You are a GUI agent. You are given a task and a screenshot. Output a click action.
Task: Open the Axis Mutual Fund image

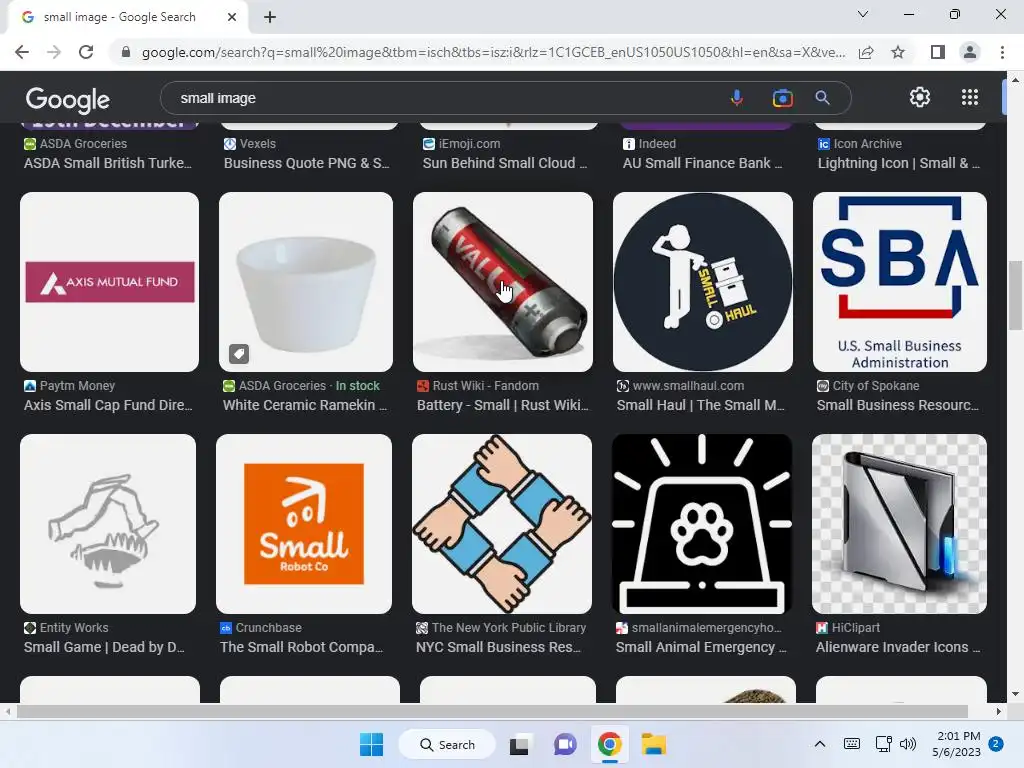tap(110, 282)
